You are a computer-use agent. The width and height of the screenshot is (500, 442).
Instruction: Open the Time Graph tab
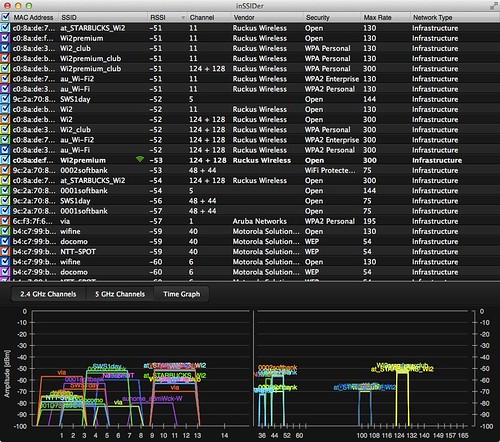pos(182,294)
